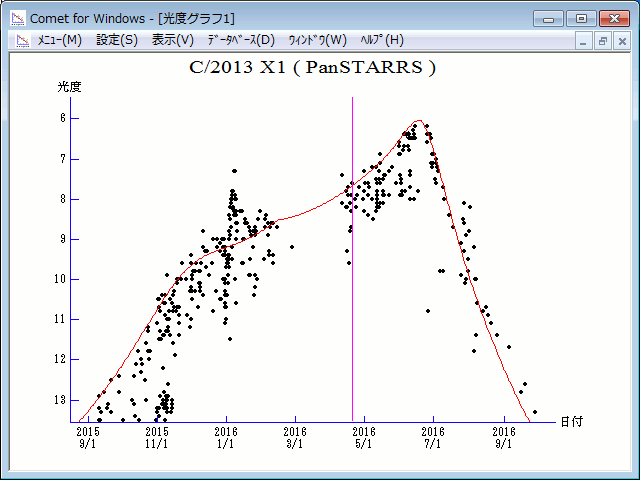640x480 pixels.
Task: Click magnitude 13 on the vertical axis
Action: (60, 400)
